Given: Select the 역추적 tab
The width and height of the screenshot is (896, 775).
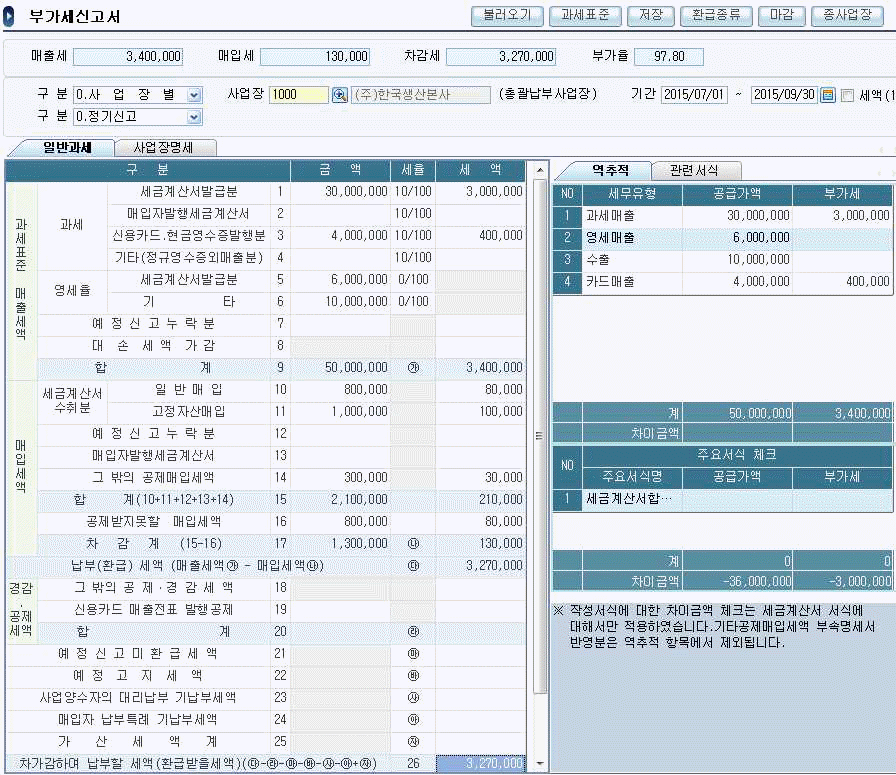Looking at the screenshot, I should (609, 170).
